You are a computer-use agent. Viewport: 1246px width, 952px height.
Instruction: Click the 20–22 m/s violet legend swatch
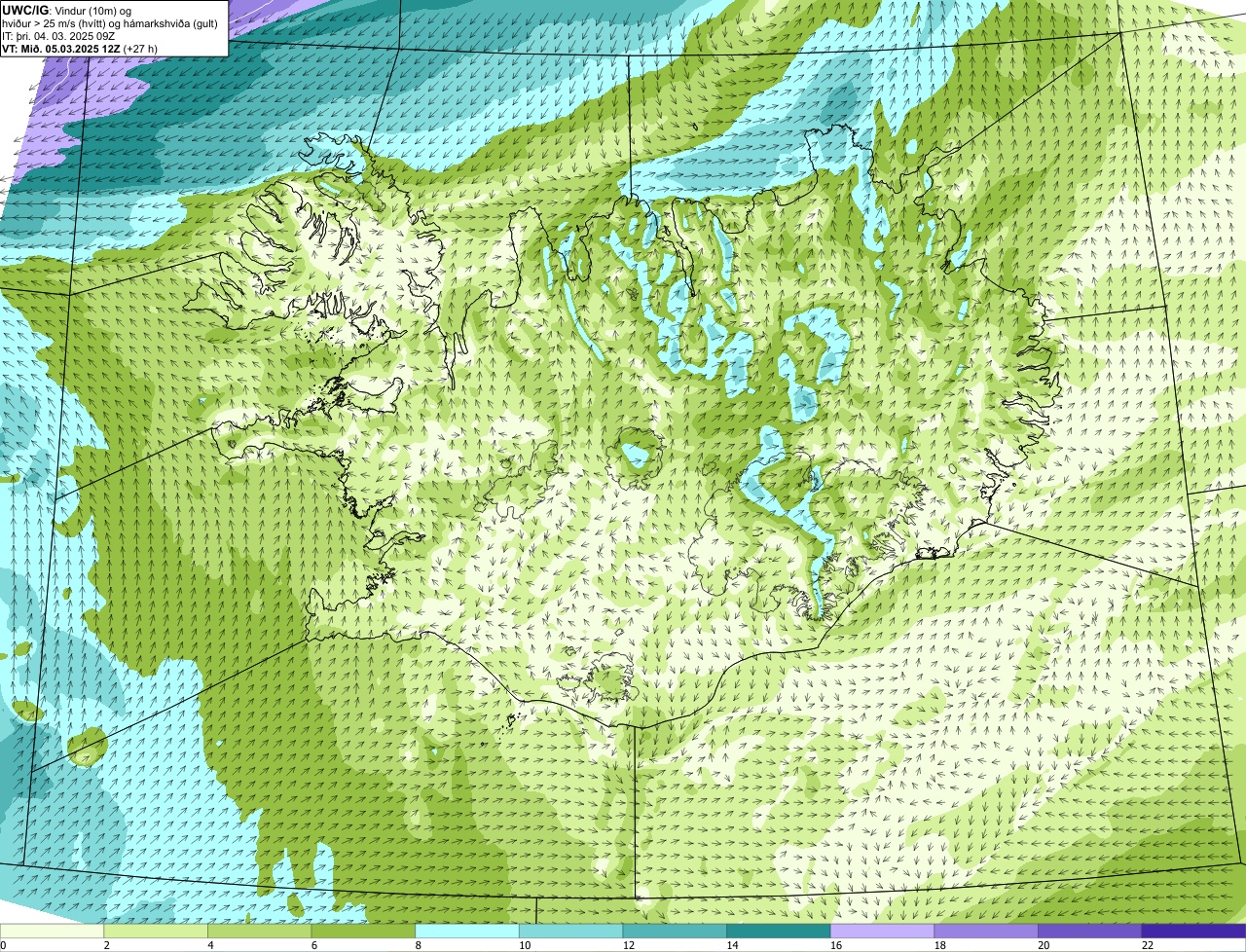point(1090,931)
